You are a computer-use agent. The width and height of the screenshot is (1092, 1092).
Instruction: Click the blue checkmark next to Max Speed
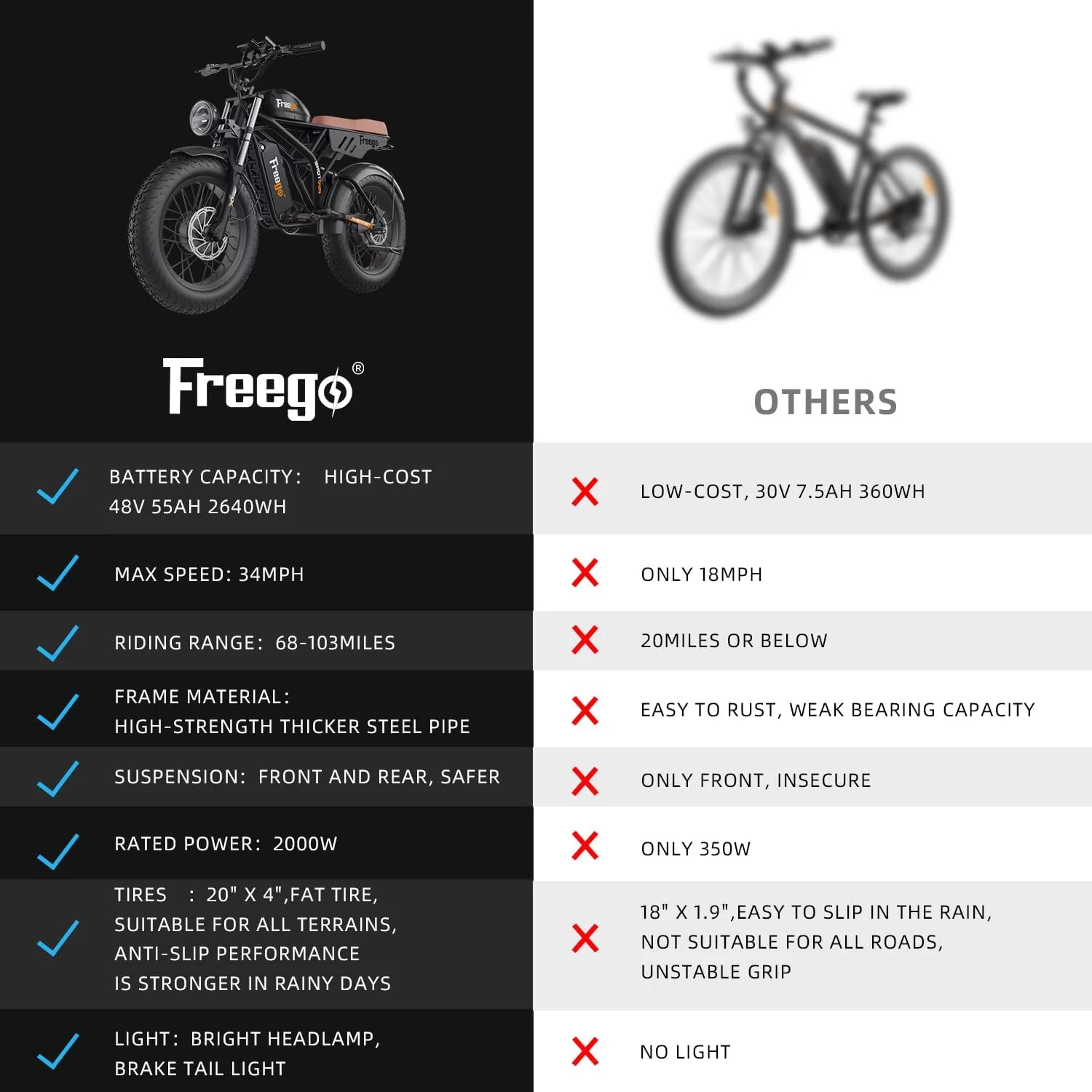(x=58, y=573)
